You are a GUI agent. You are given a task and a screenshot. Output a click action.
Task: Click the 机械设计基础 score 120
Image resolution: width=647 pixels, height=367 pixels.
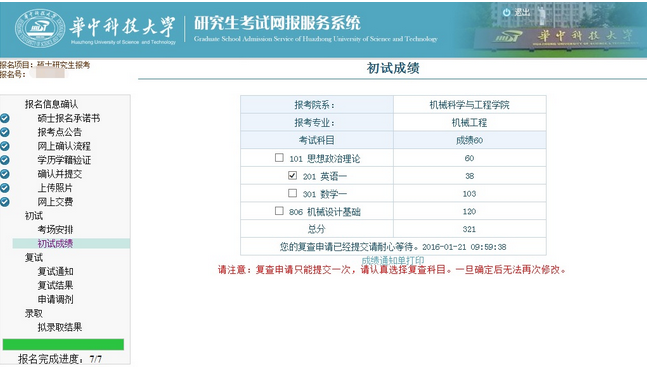click(x=469, y=211)
